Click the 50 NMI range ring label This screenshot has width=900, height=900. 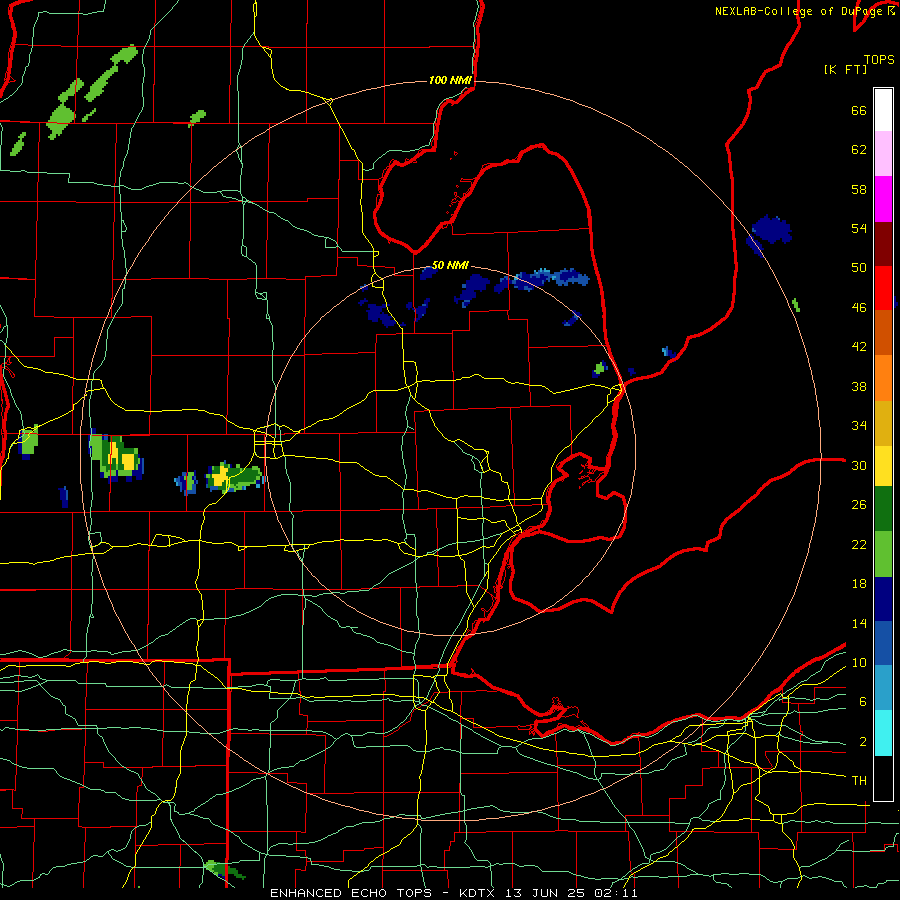[450, 265]
